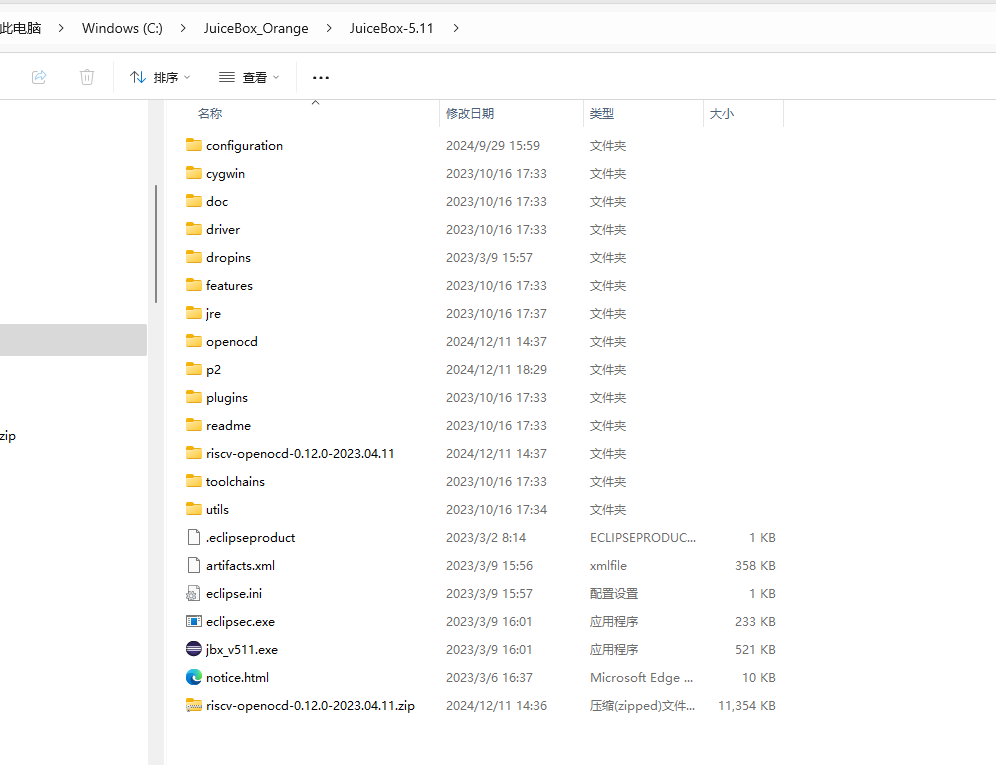Click the notice.html Edge icon
This screenshot has height=765, width=996.
(194, 677)
